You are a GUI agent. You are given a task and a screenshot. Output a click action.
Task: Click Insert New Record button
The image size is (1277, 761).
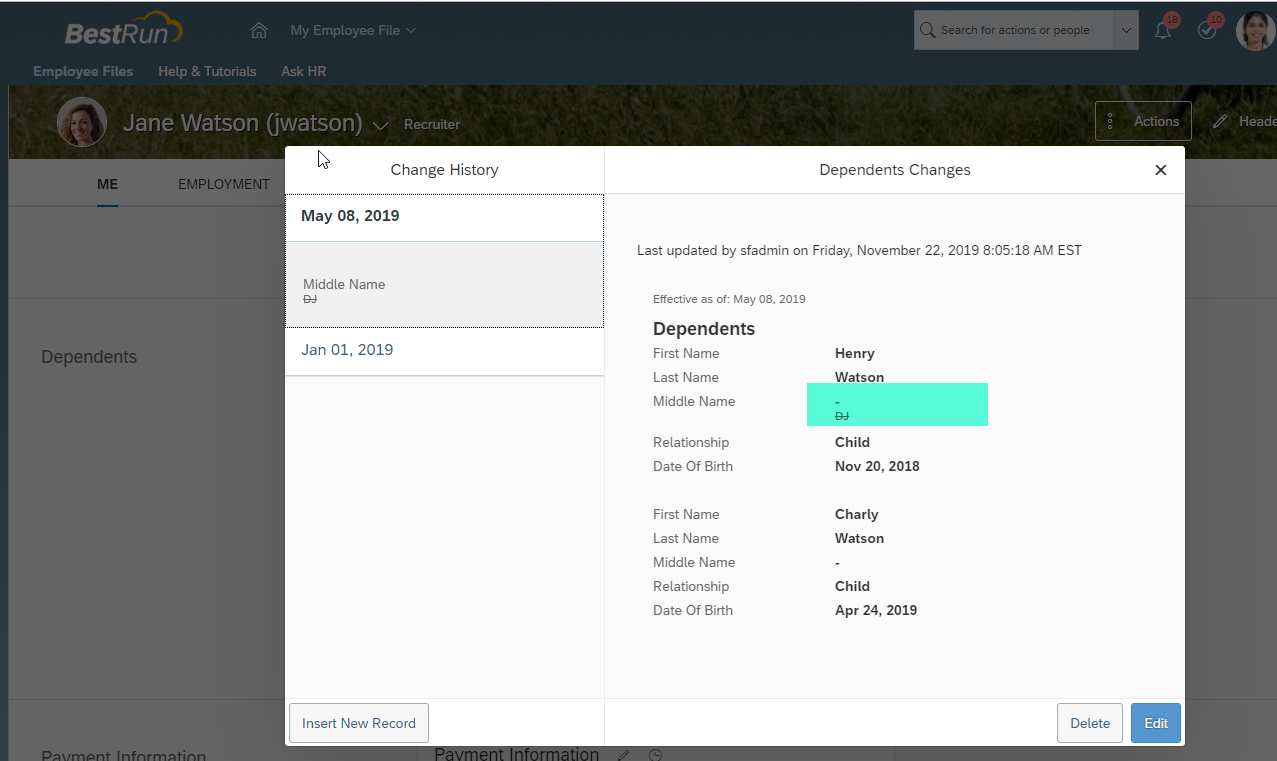coord(359,723)
